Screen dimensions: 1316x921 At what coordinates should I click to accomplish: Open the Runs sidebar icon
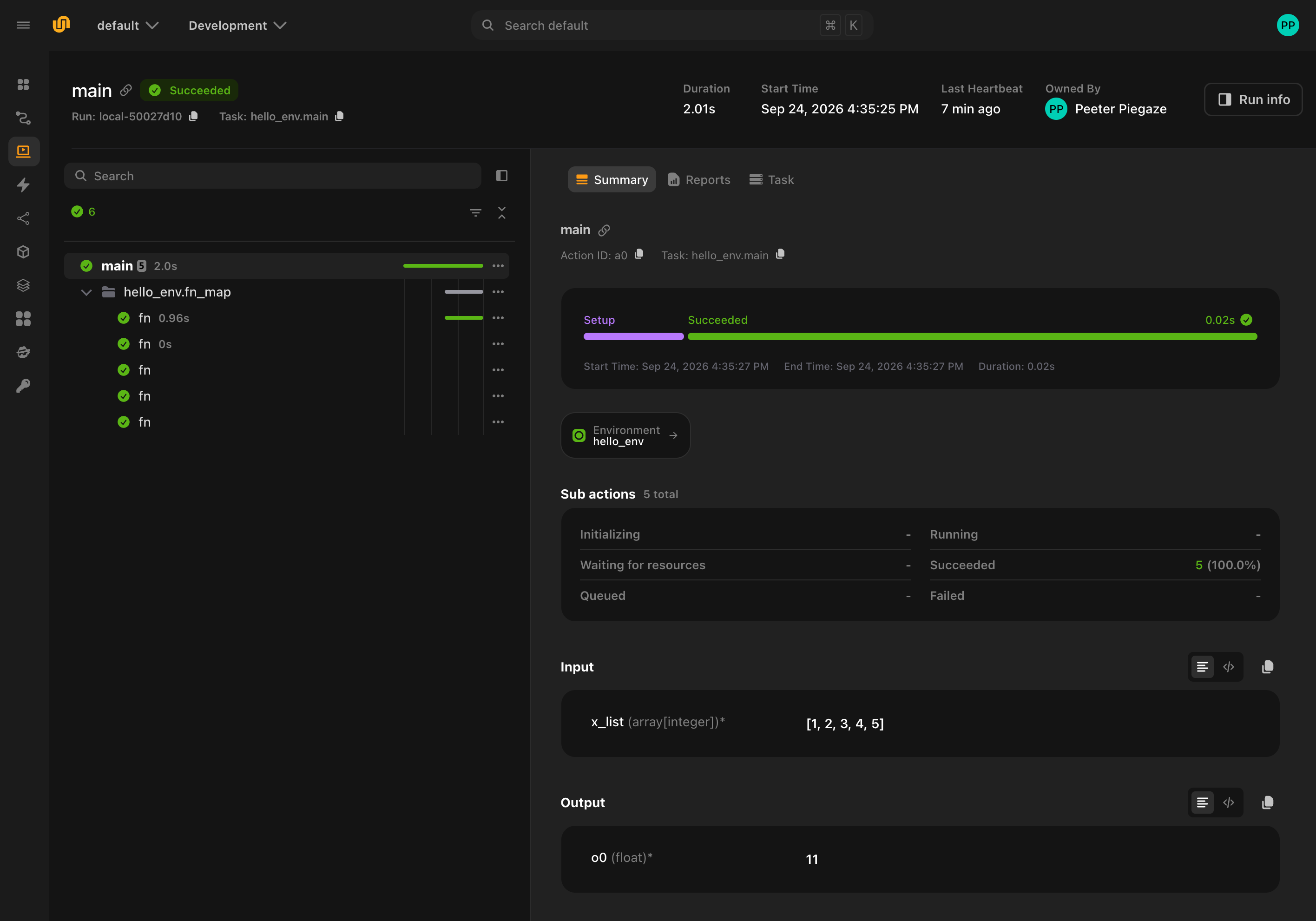24,151
